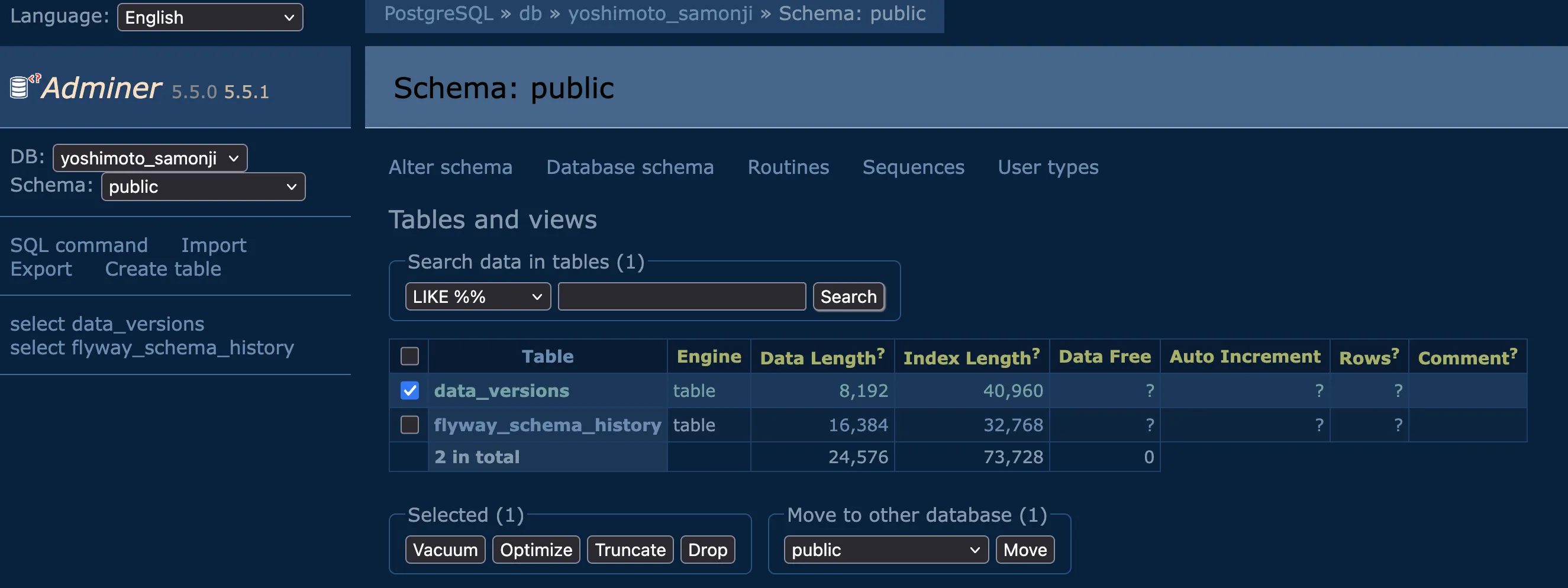This screenshot has width=1568, height=588.
Task: Click the 5.5.1 version link
Action: click(247, 91)
